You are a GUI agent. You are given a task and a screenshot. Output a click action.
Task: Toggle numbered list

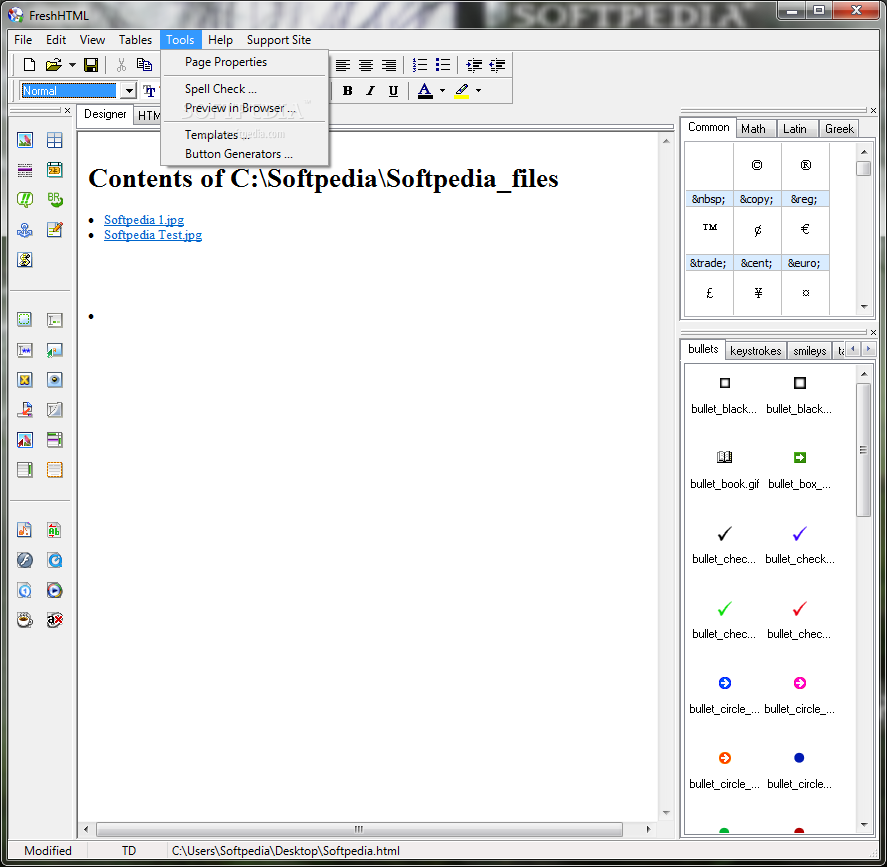[420, 65]
